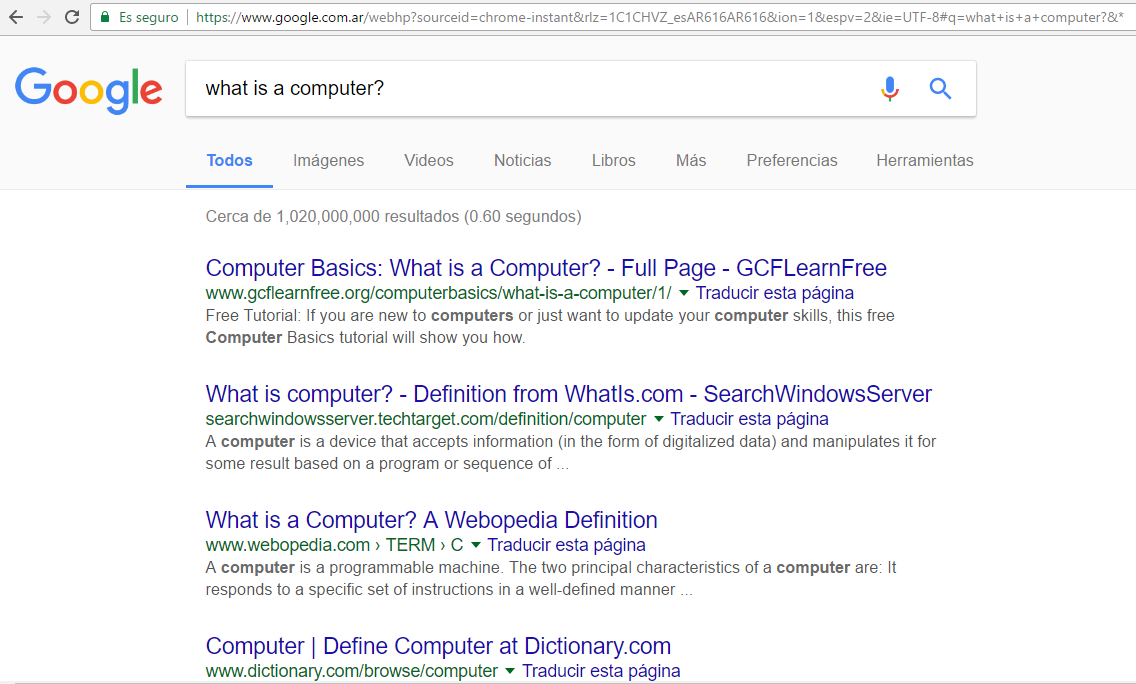
Task: Start voice search with microphone icon
Action: [x=890, y=88]
